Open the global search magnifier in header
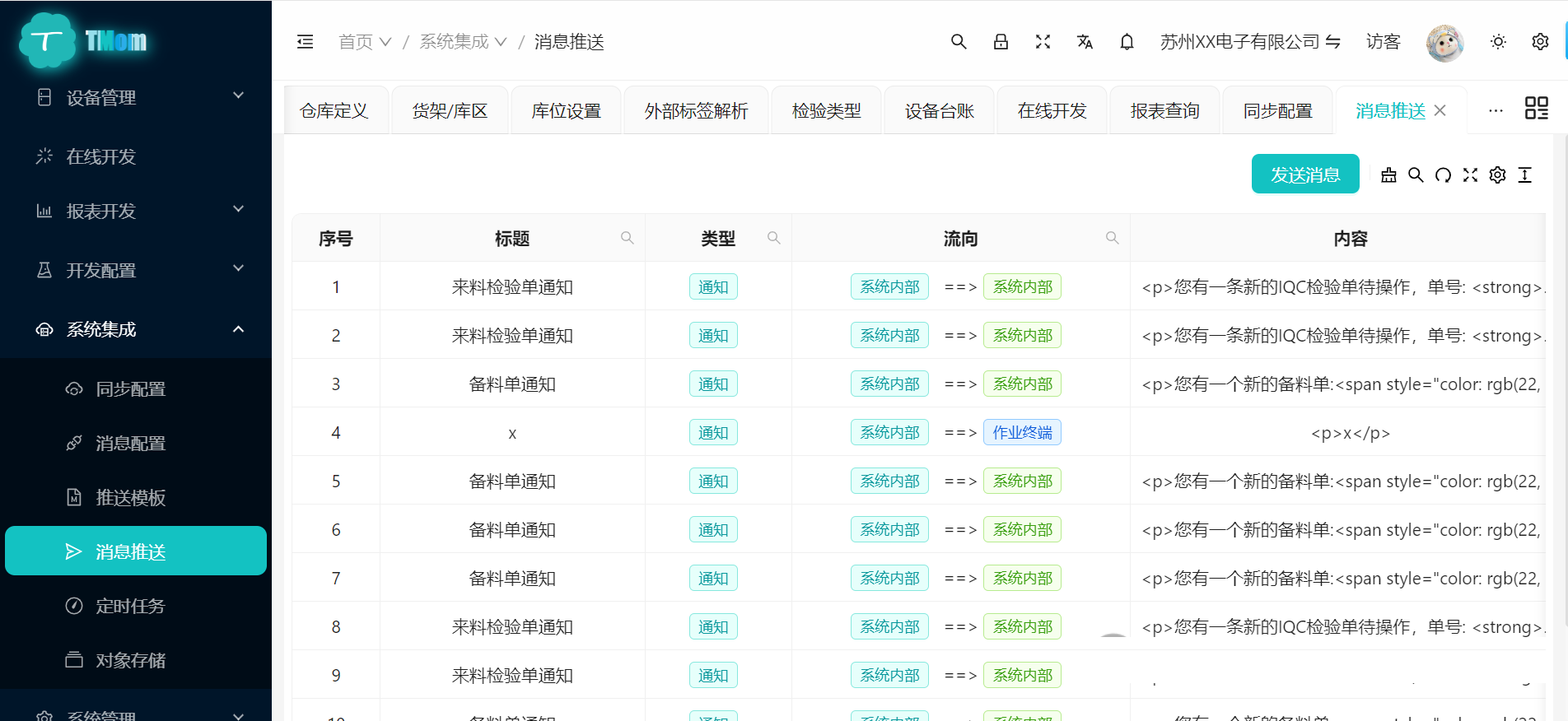The height and width of the screenshot is (721, 1568). 958,42
